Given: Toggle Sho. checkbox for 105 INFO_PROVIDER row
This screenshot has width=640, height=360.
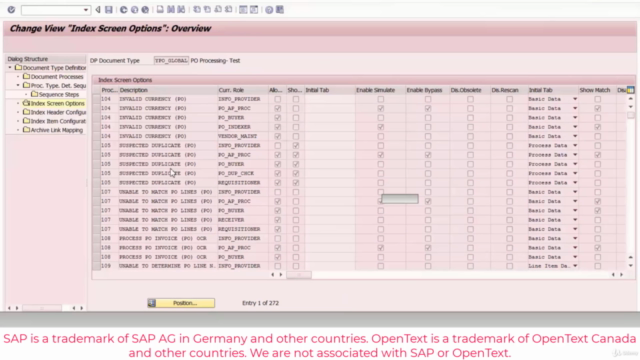Looking at the screenshot, I should pyautogui.click(x=296, y=145).
